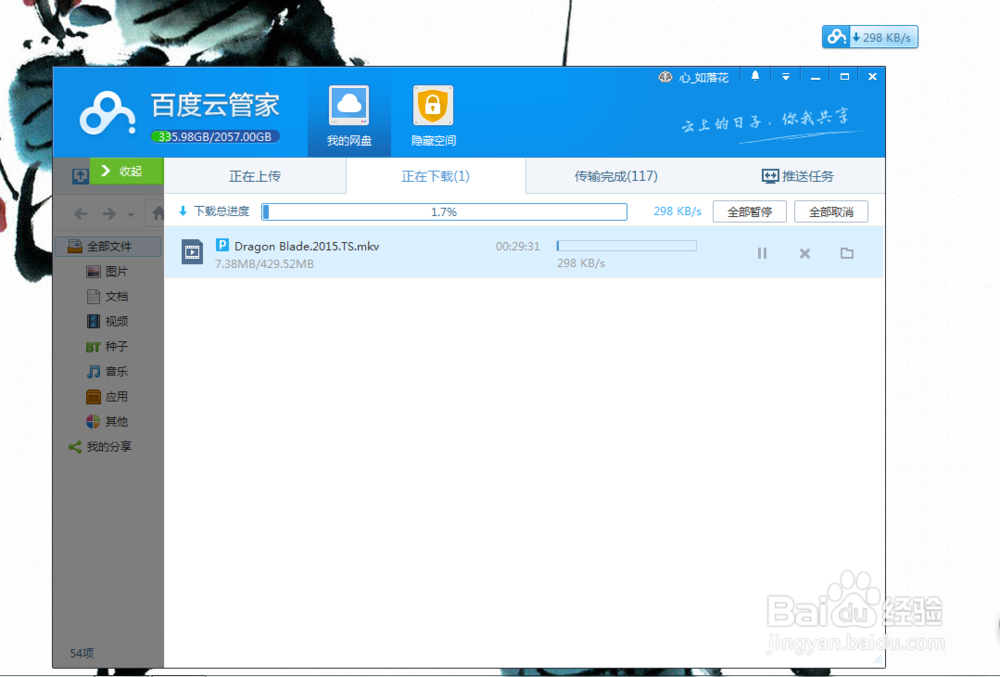
Task: Expand the 全部文件 file tree item
Action: (x=110, y=246)
